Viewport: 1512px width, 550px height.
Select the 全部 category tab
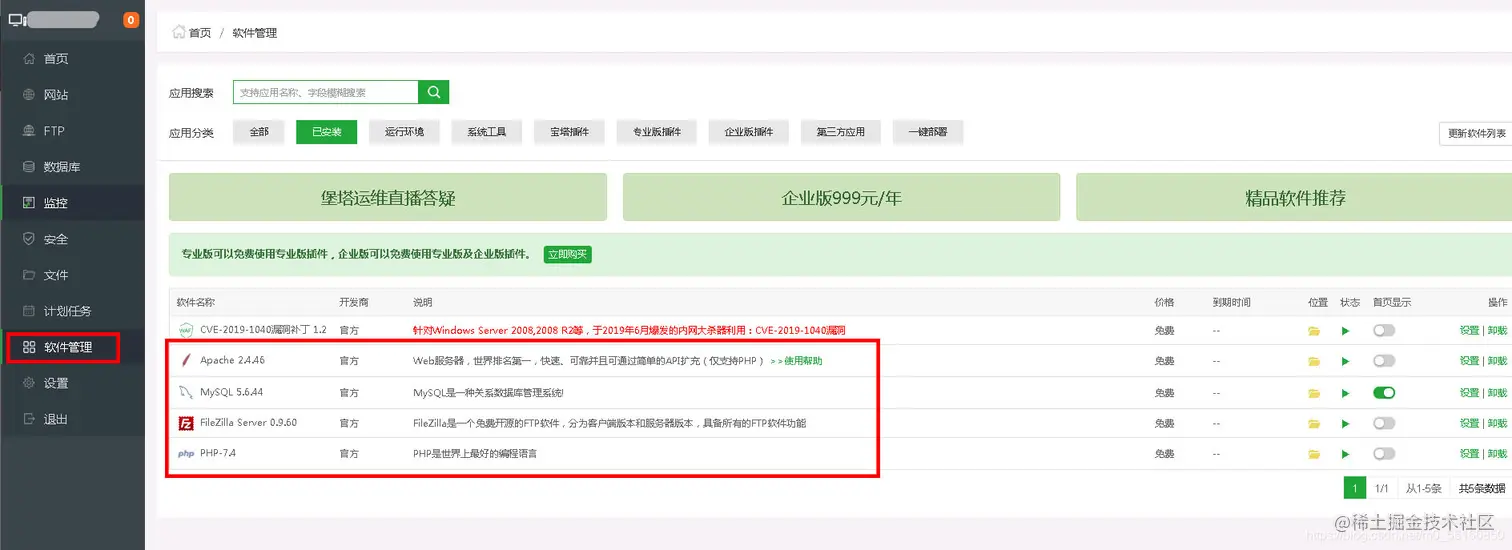point(259,132)
